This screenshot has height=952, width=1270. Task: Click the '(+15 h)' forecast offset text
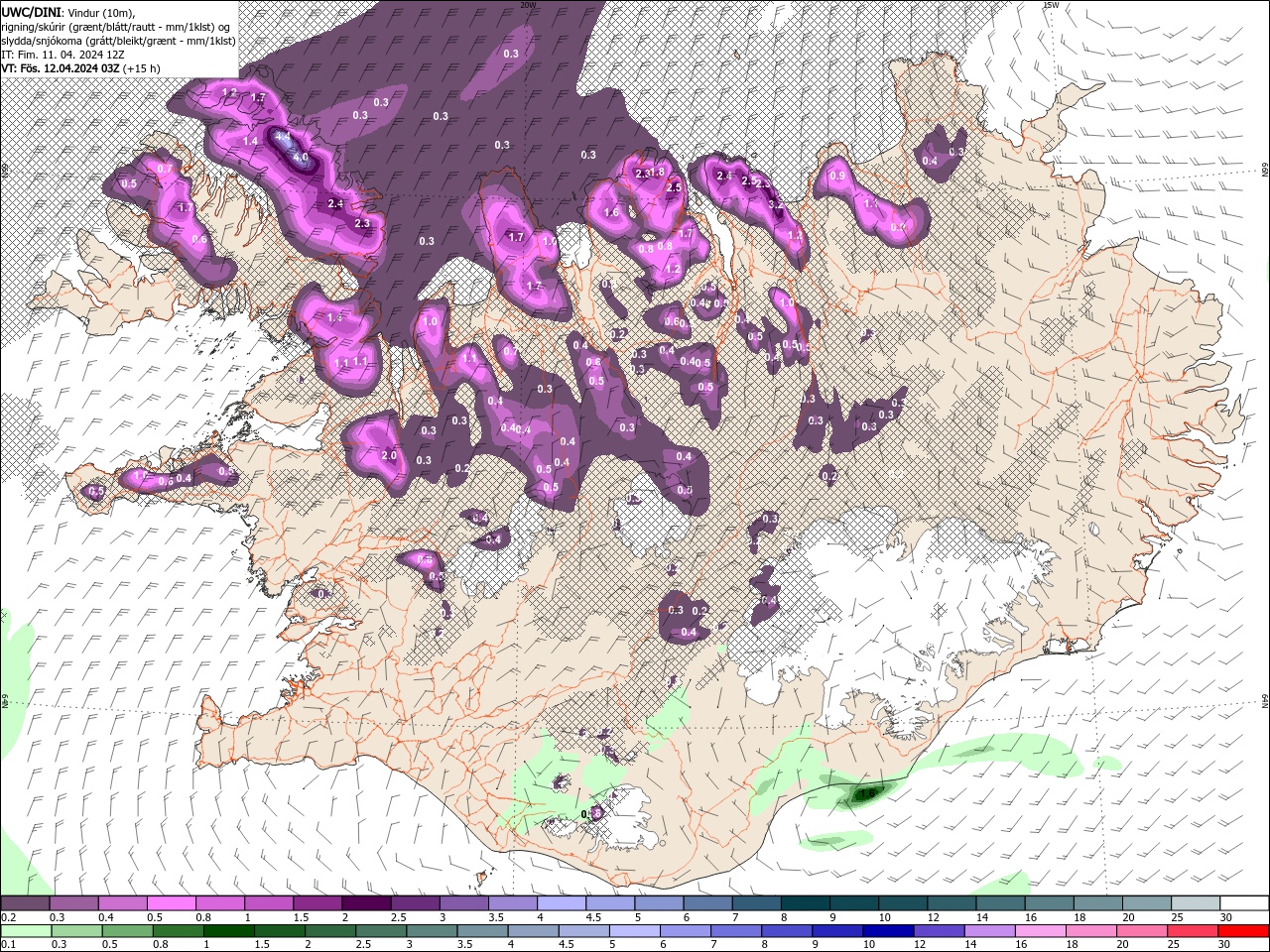[142, 68]
